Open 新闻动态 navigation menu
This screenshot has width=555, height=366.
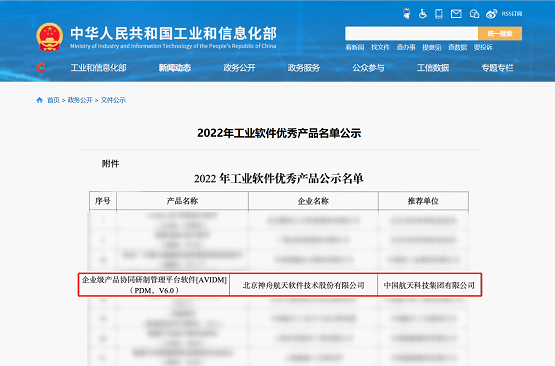coord(175,68)
